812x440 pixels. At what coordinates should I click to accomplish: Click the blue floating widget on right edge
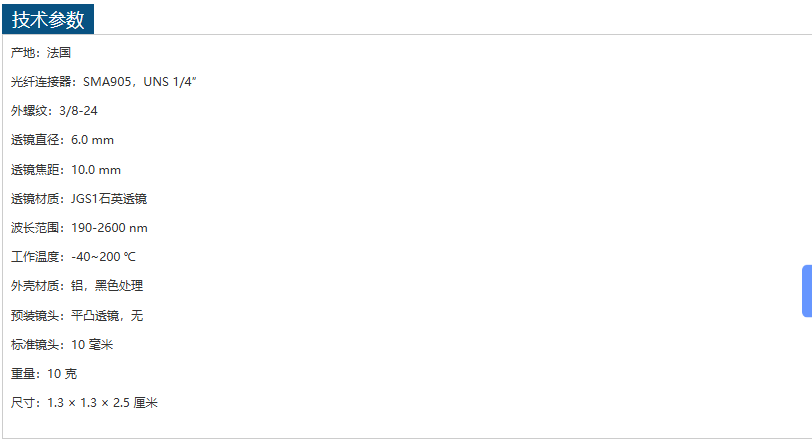click(x=807, y=291)
